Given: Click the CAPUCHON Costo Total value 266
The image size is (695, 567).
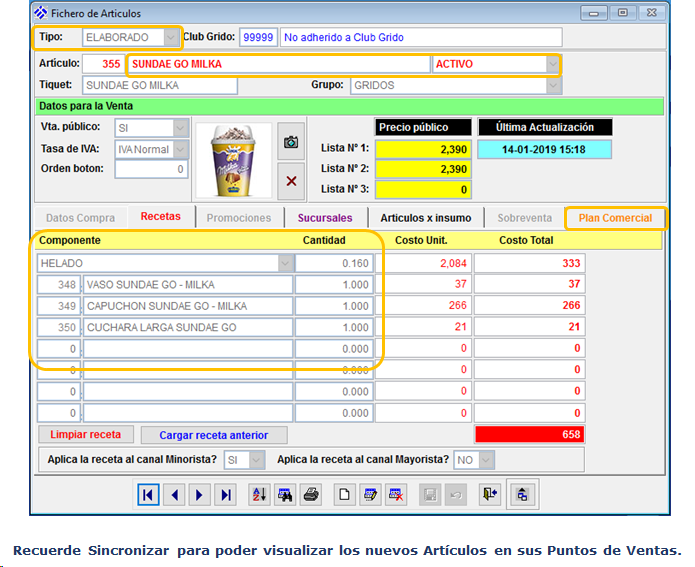Looking at the screenshot, I should coord(530,305).
